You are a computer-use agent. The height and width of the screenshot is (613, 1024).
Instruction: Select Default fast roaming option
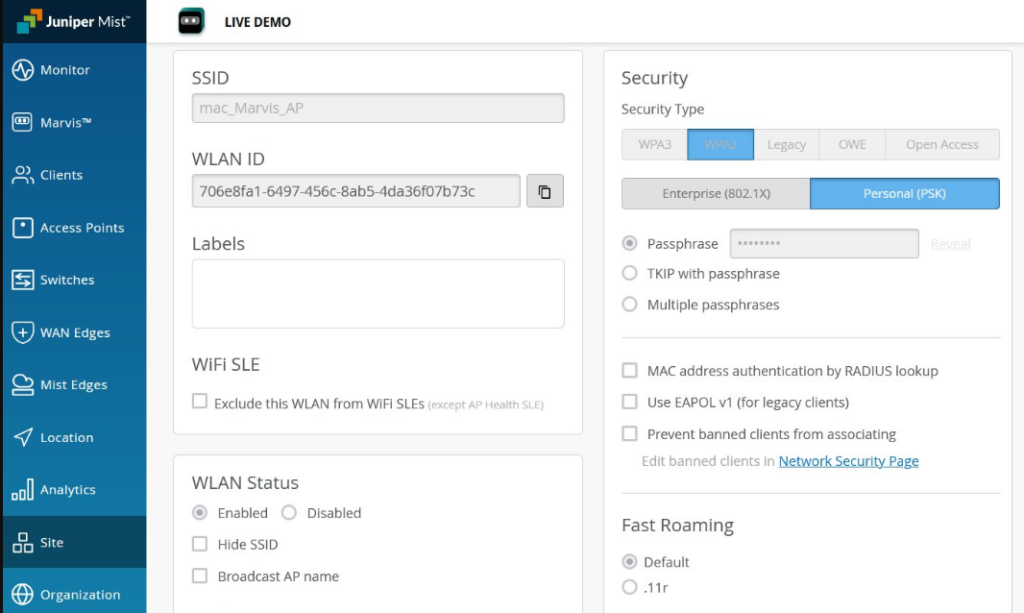coord(630,561)
